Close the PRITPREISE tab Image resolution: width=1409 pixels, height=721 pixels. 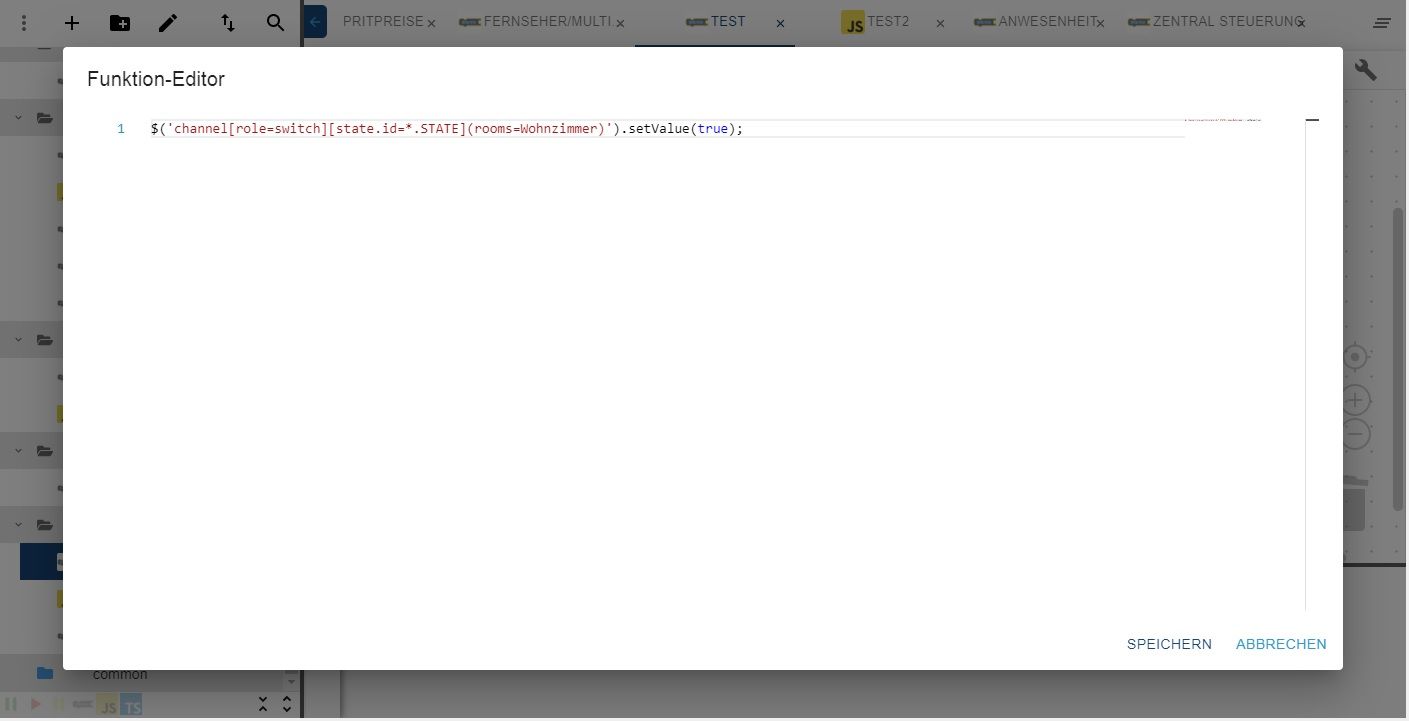tap(431, 23)
